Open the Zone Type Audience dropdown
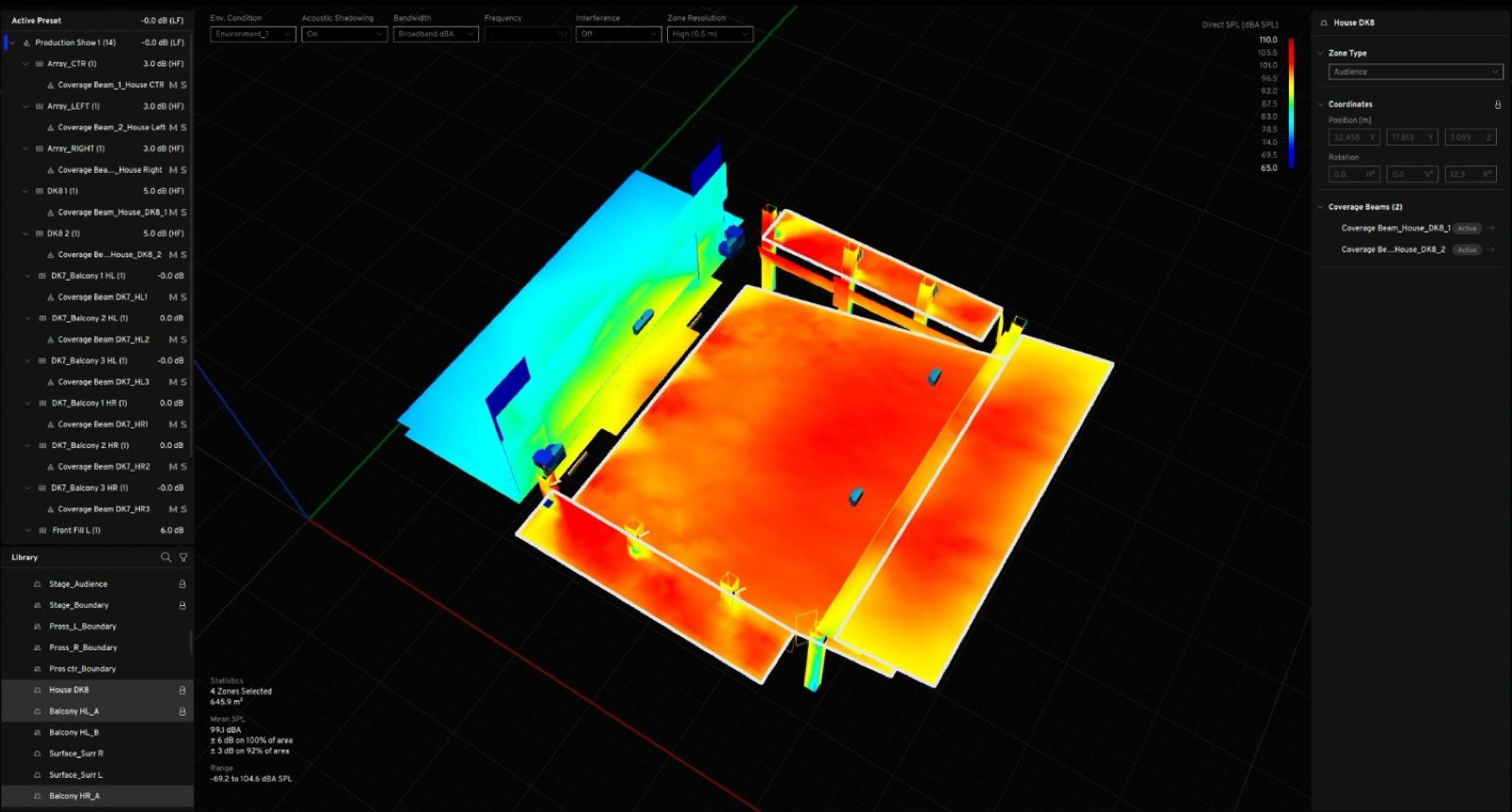This screenshot has height=812, width=1512. click(1415, 72)
